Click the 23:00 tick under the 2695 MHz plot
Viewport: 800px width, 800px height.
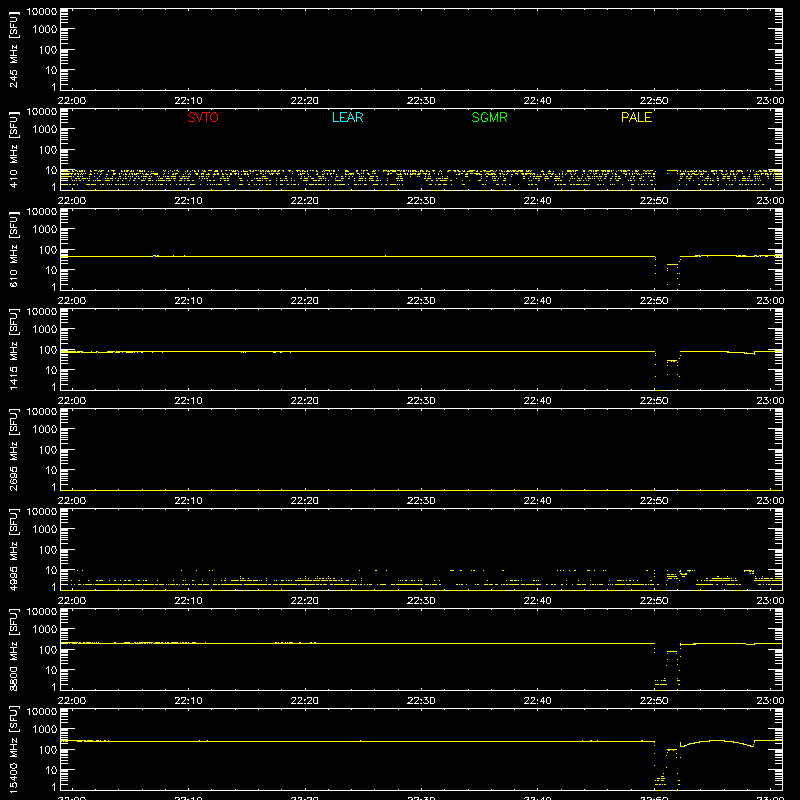(770, 501)
